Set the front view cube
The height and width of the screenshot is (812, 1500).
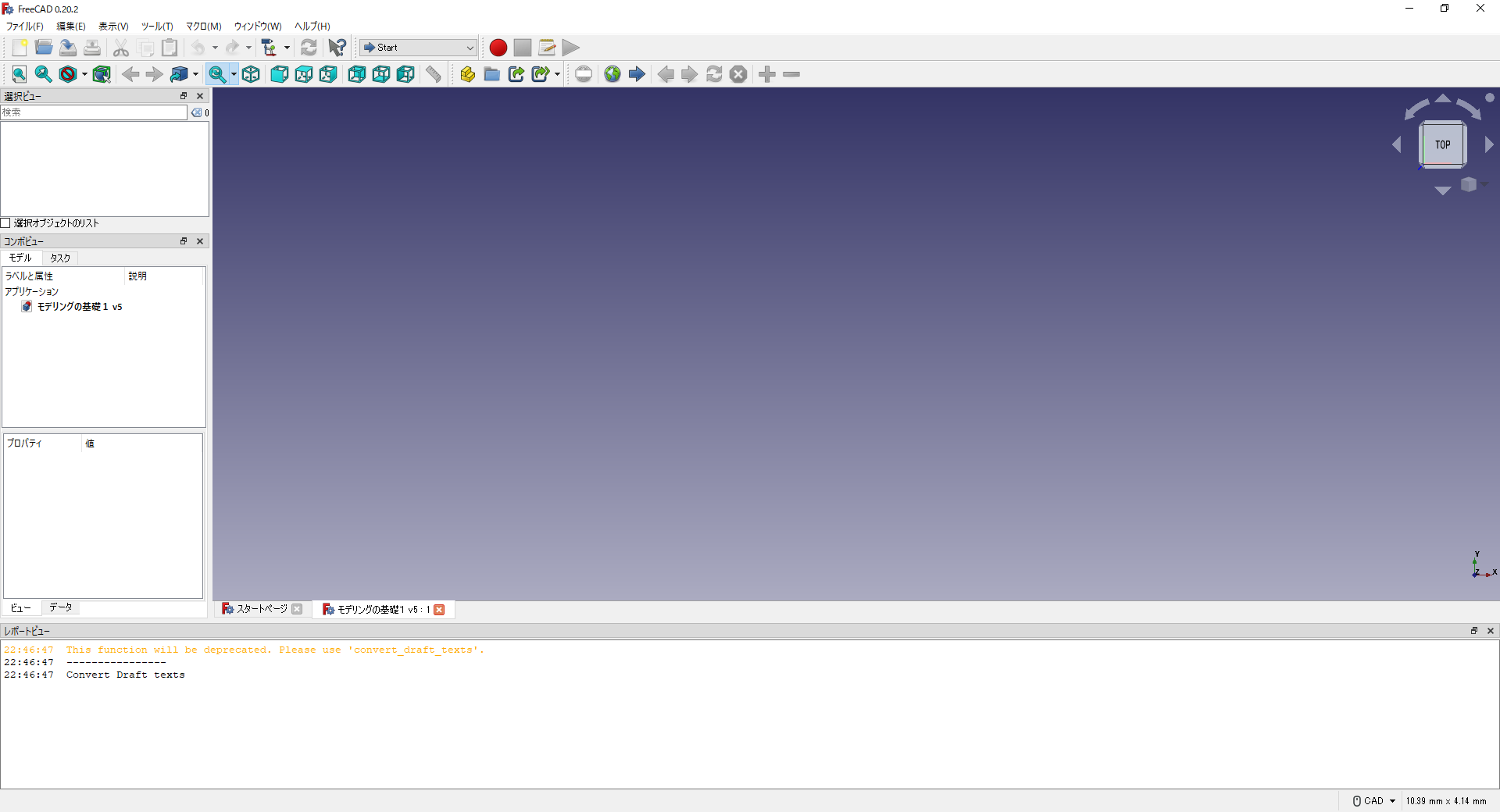pyautogui.click(x=280, y=74)
